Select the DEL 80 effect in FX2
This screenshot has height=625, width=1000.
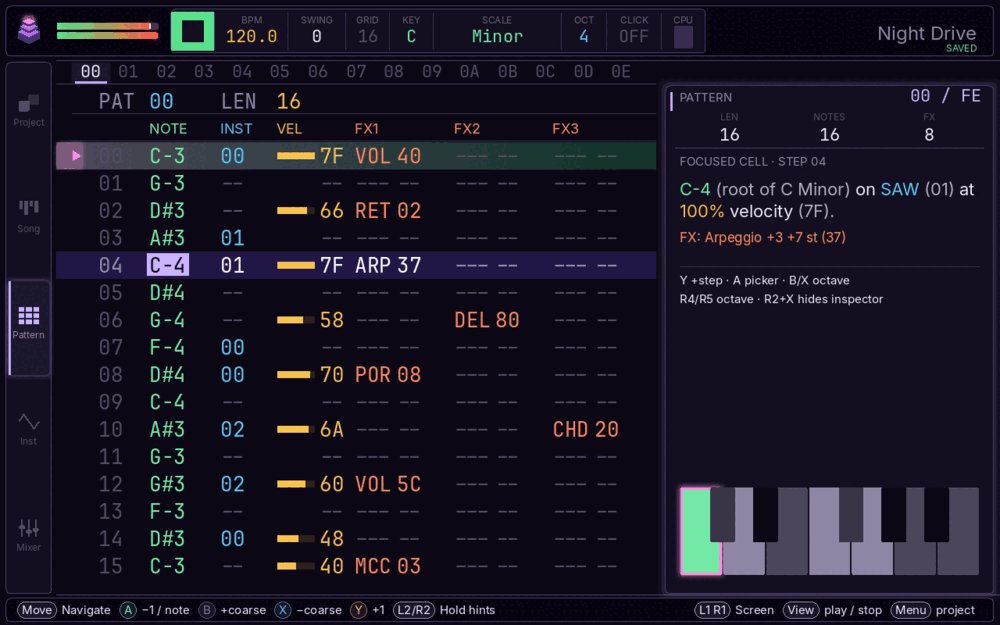pos(487,320)
